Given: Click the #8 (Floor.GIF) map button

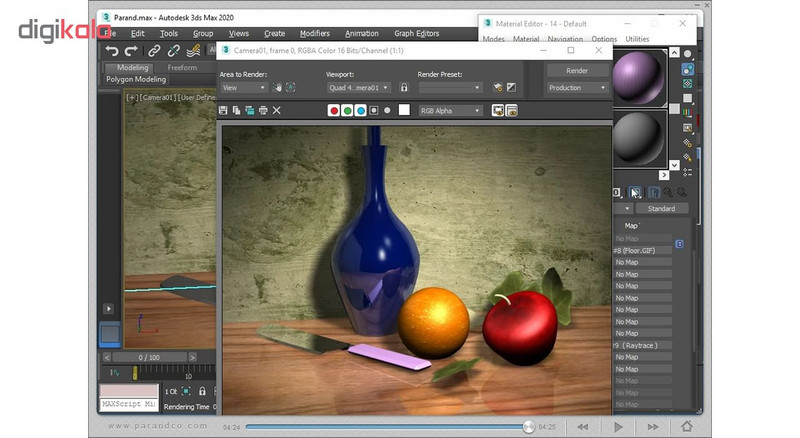Looking at the screenshot, I should (x=642, y=251).
